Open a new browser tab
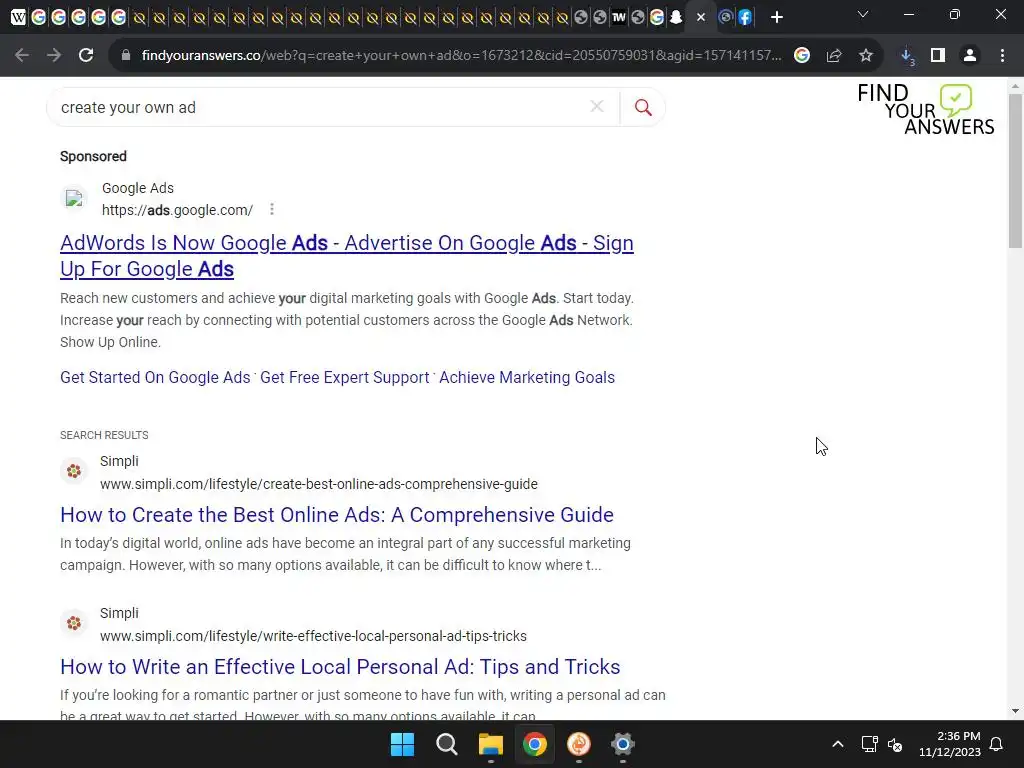 [776, 18]
